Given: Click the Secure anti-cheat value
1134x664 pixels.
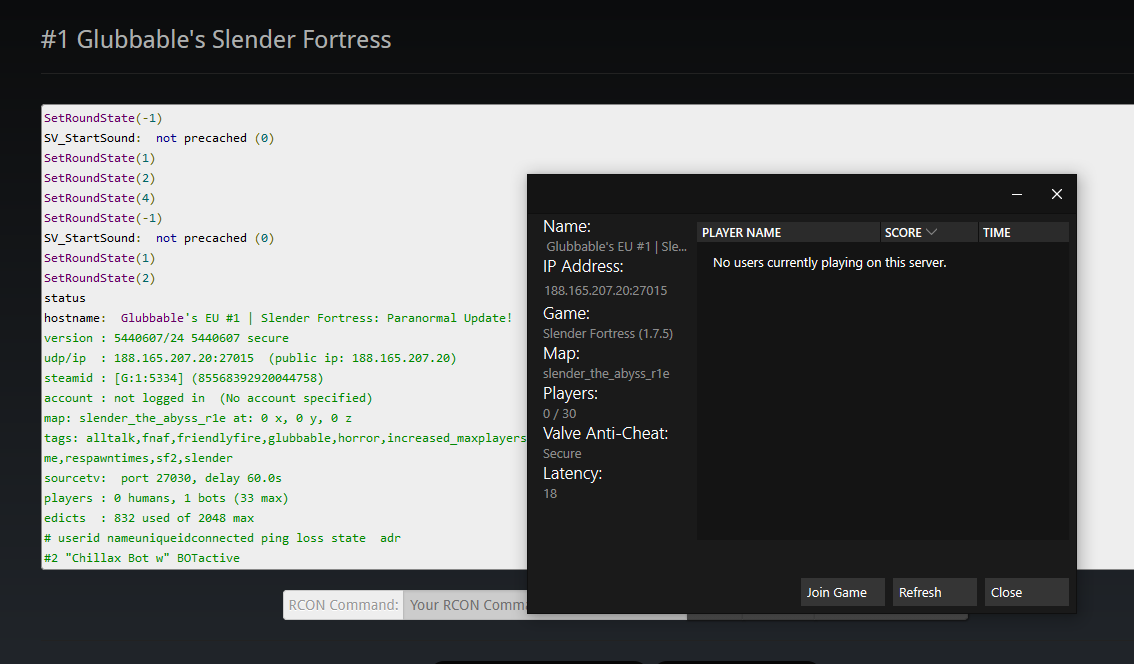Looking at the screenshot, I should coord(562,454).
